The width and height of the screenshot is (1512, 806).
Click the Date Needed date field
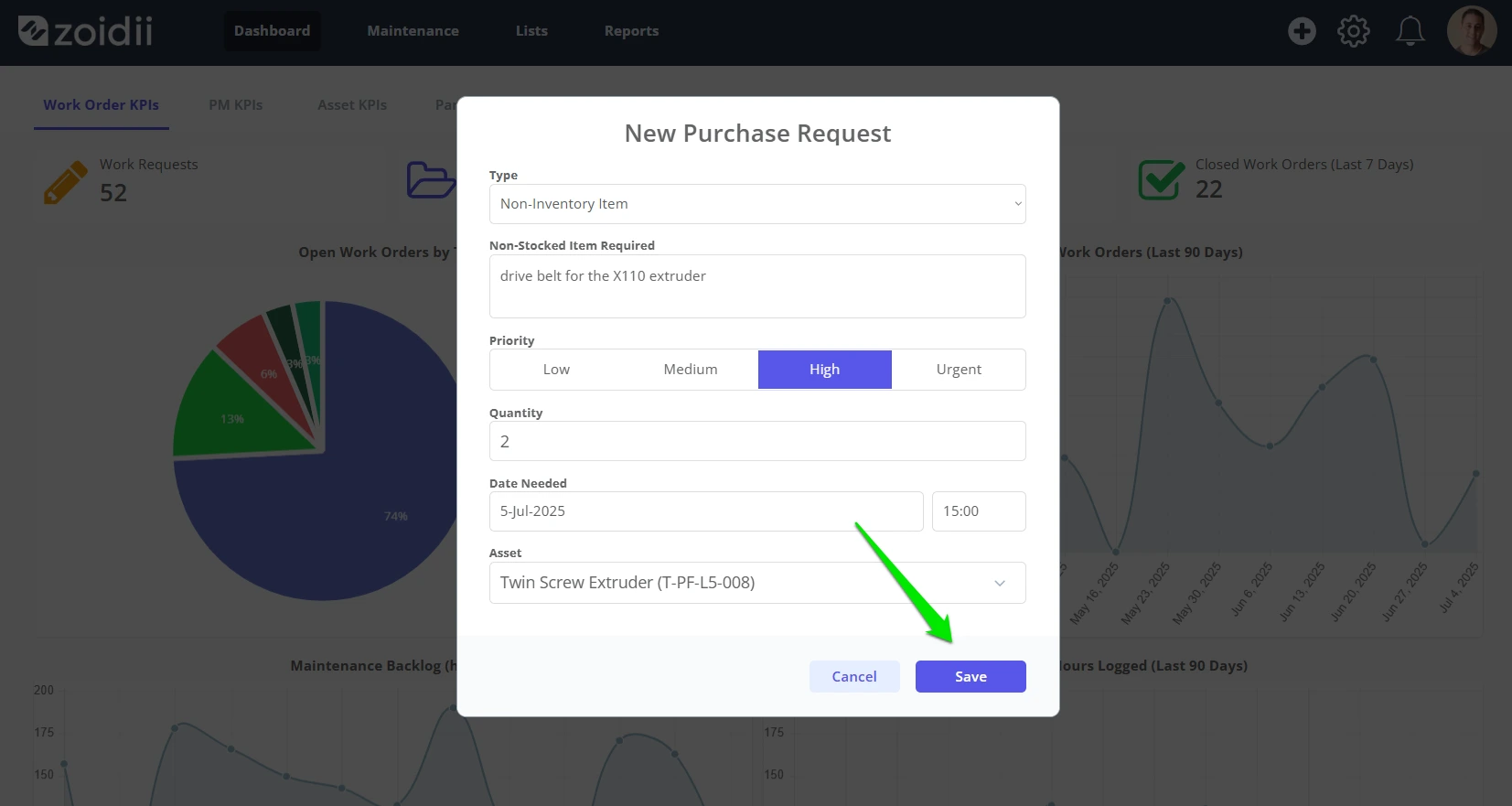coord(706,511)
